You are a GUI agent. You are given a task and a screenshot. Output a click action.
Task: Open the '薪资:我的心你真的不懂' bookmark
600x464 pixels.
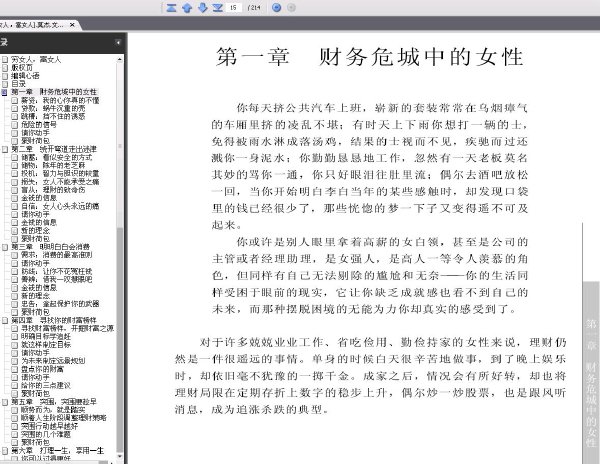60,100
